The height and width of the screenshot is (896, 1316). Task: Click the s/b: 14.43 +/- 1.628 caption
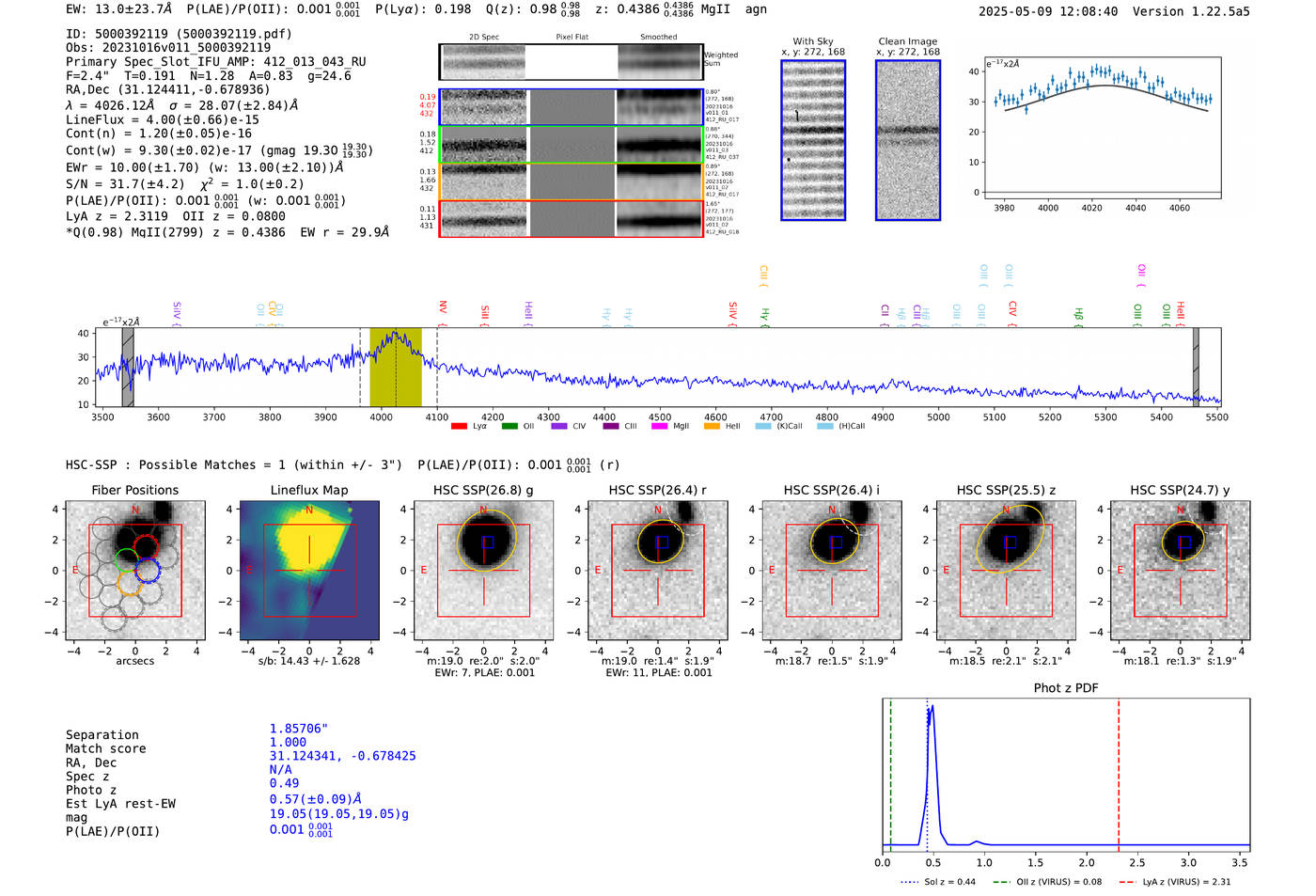309,660
